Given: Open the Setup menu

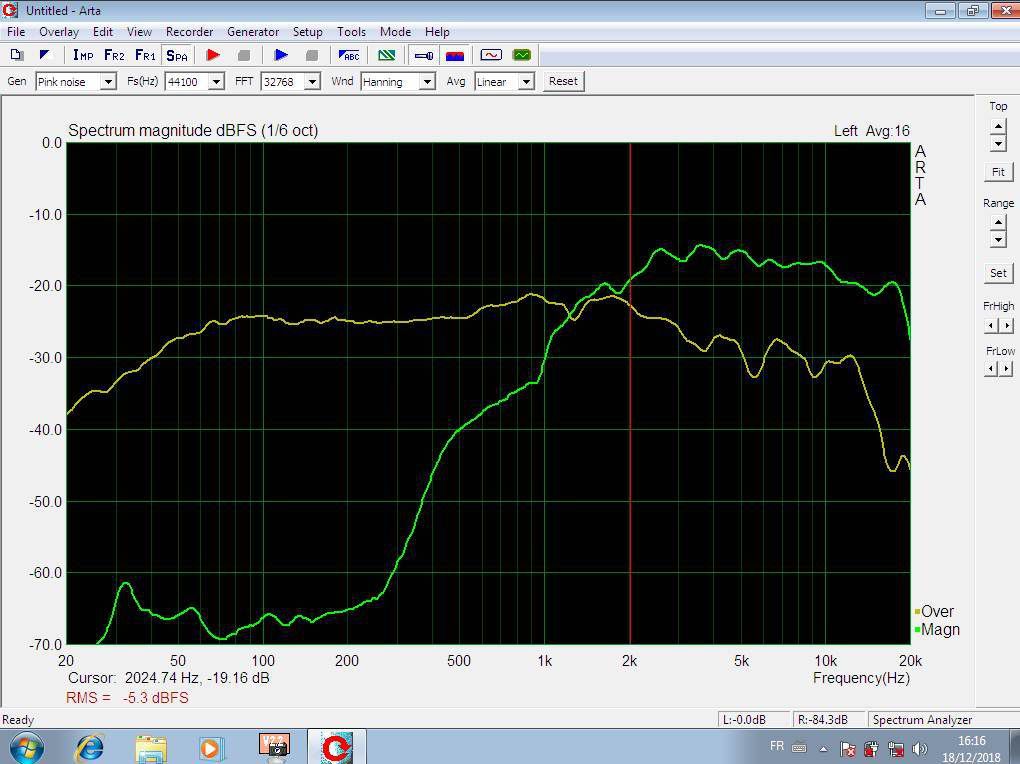Looking at the screenshot, I should pos(308,32).
